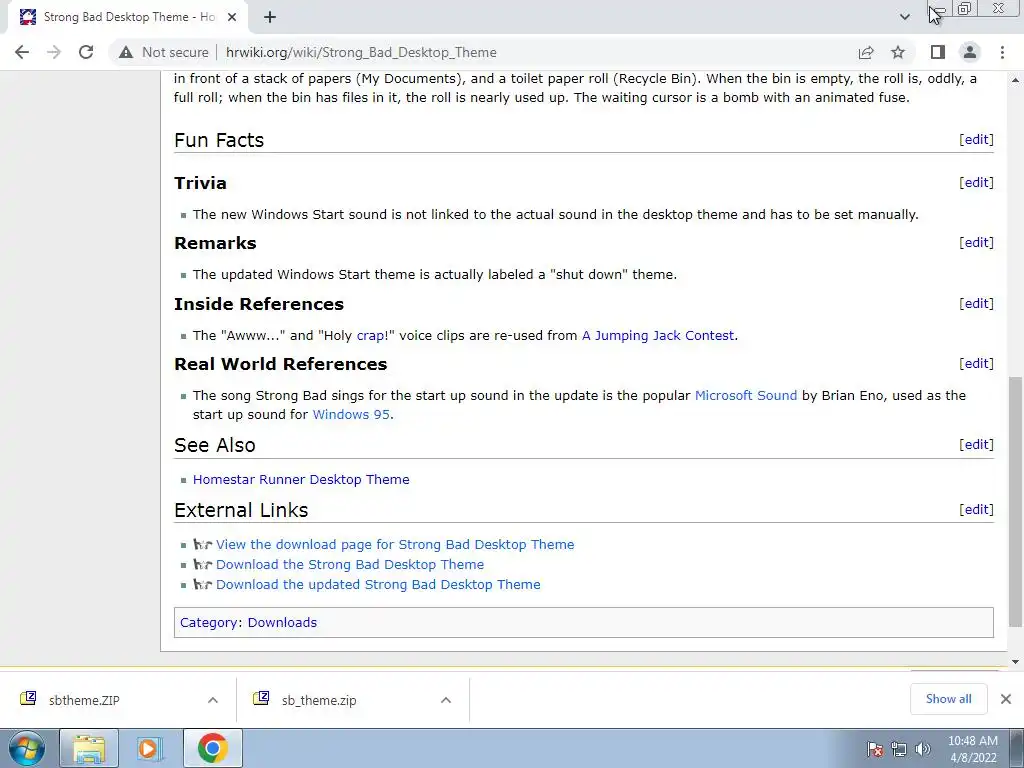Edit the See Also section
The width and height of the screenshot is (1024, 768).
click(976, 445)
